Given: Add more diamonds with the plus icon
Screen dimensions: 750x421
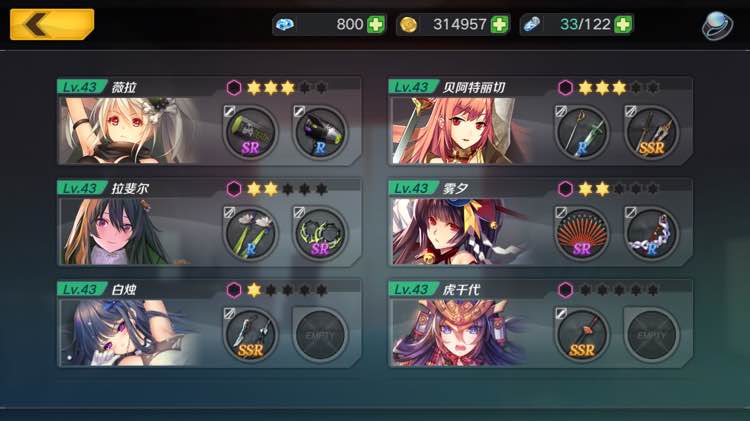Looking at the screenshot, I should click(376, 24).
